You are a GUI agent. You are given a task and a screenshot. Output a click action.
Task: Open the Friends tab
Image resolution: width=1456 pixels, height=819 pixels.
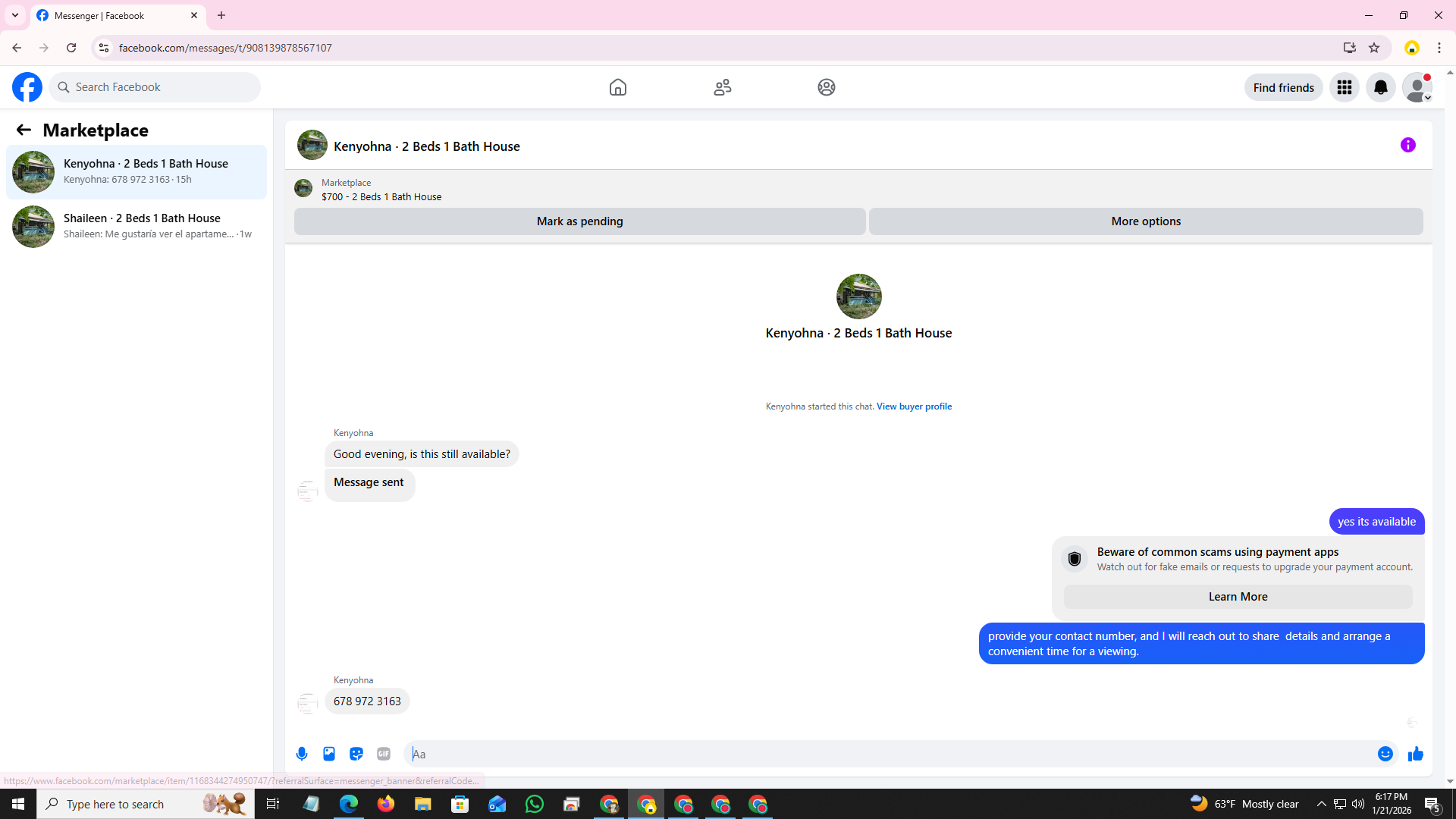tap(722, 87)
